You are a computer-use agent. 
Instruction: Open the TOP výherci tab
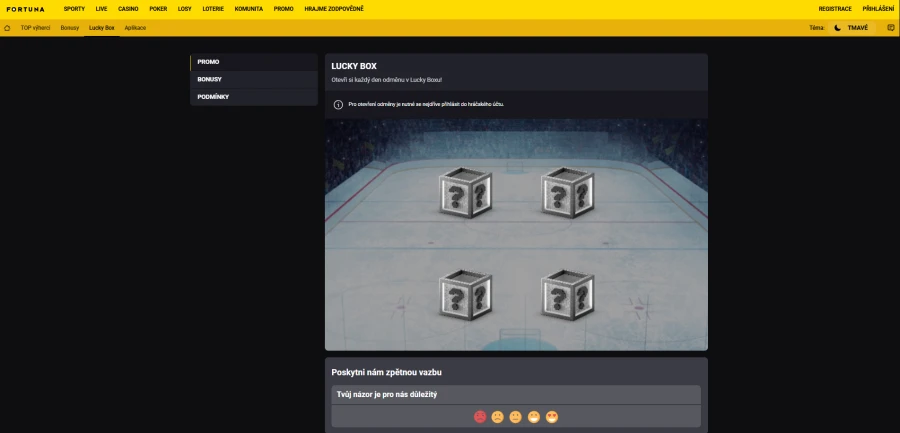coord(36,28)
